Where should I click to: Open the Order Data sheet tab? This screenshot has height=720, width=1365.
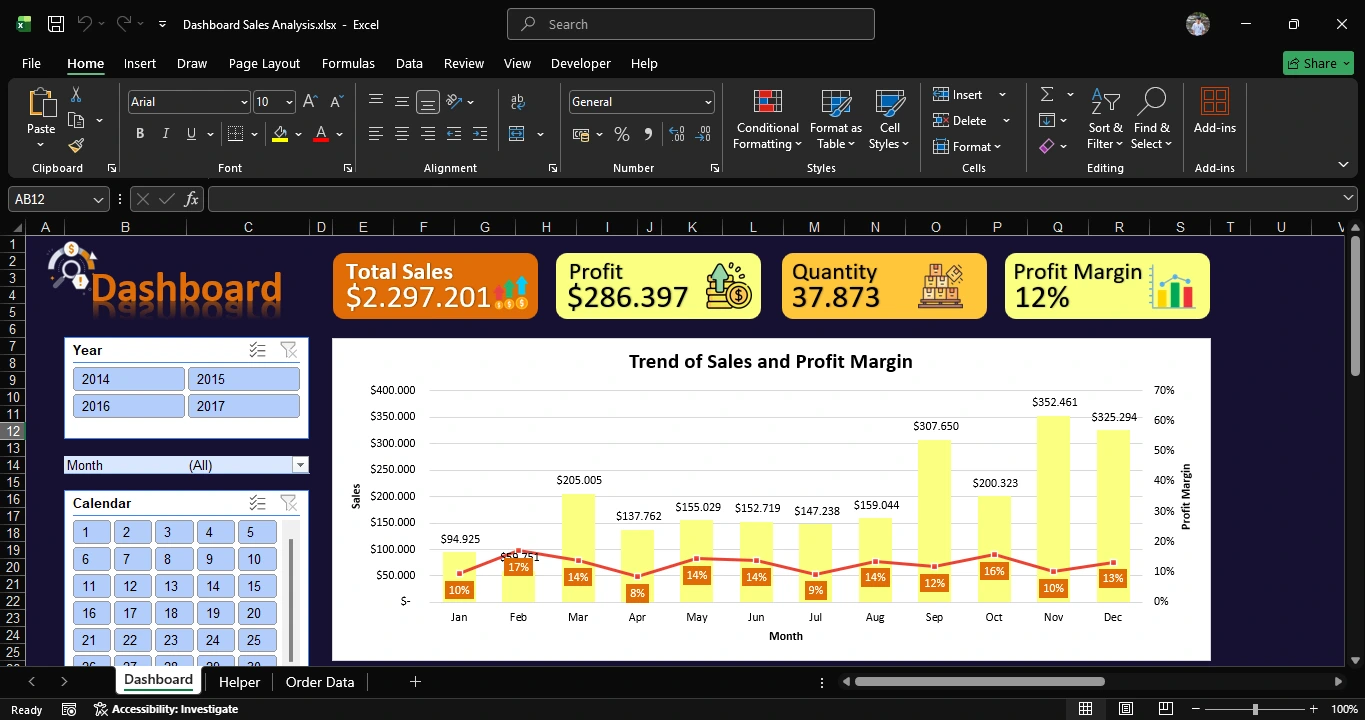click(319, 681)
